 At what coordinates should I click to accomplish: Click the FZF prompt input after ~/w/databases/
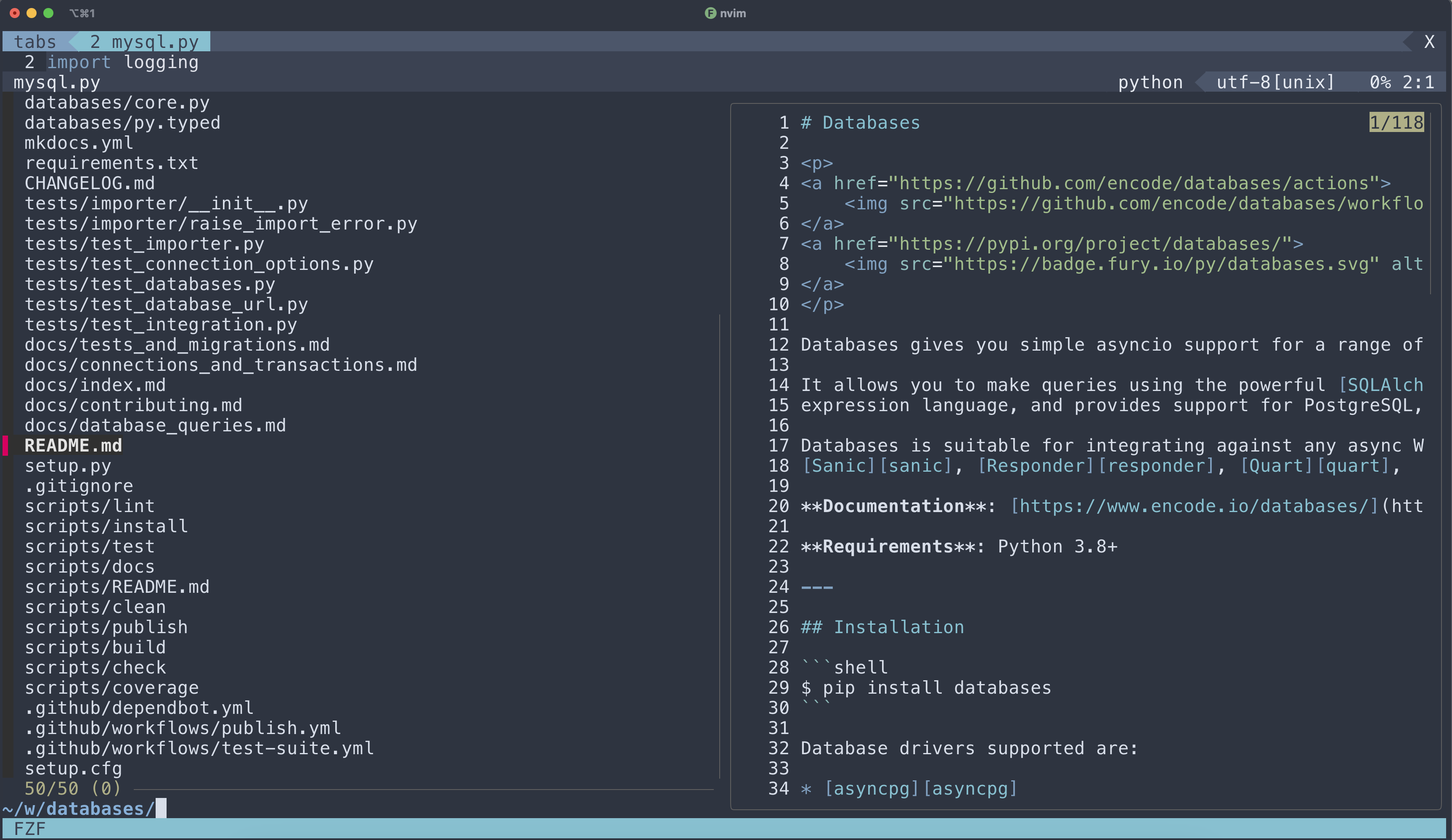click(x=162, y=808)
